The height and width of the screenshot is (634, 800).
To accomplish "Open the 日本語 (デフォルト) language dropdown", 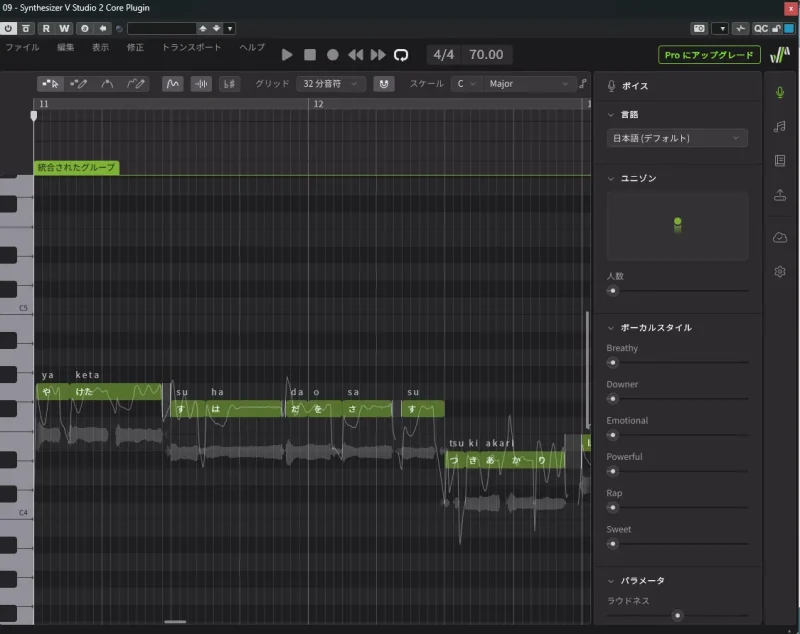I will [x=677, y=138].
